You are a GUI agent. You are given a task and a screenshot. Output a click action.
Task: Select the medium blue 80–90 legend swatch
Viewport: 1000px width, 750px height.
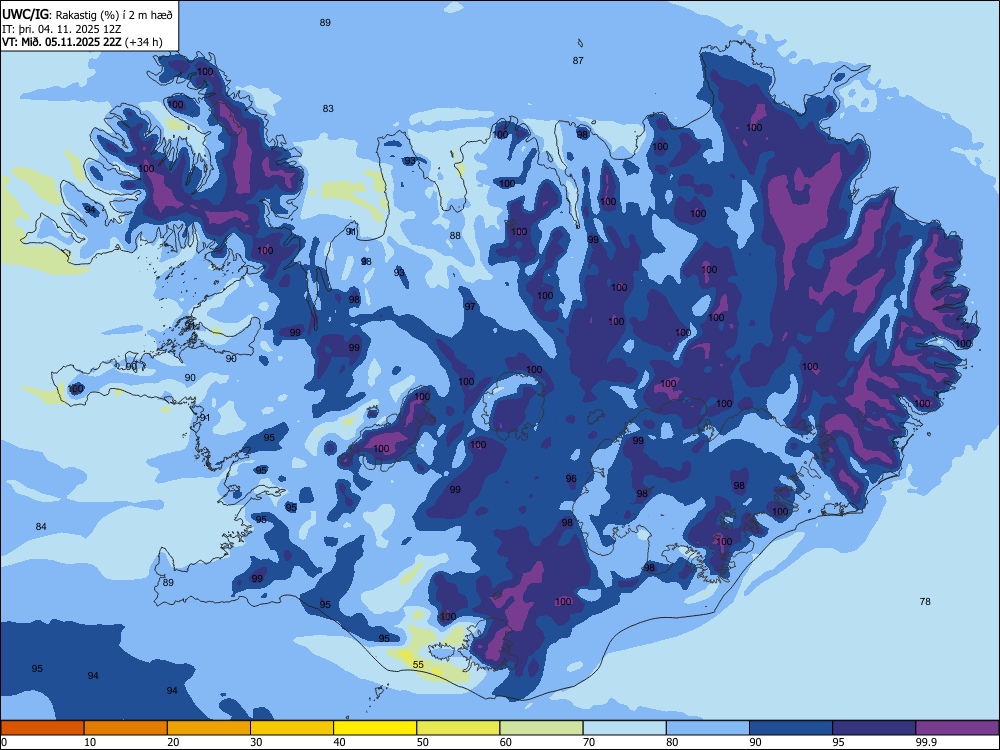pos(708,728)
